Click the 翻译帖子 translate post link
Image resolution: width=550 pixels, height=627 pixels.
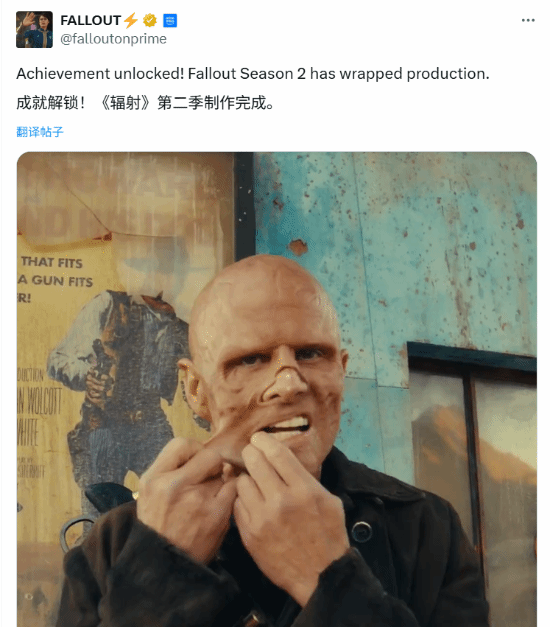click(40, 132)
